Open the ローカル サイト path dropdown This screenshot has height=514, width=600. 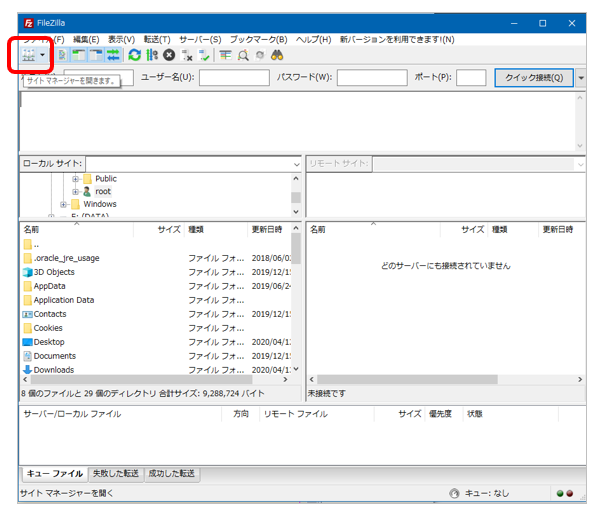tap(297, 165)
